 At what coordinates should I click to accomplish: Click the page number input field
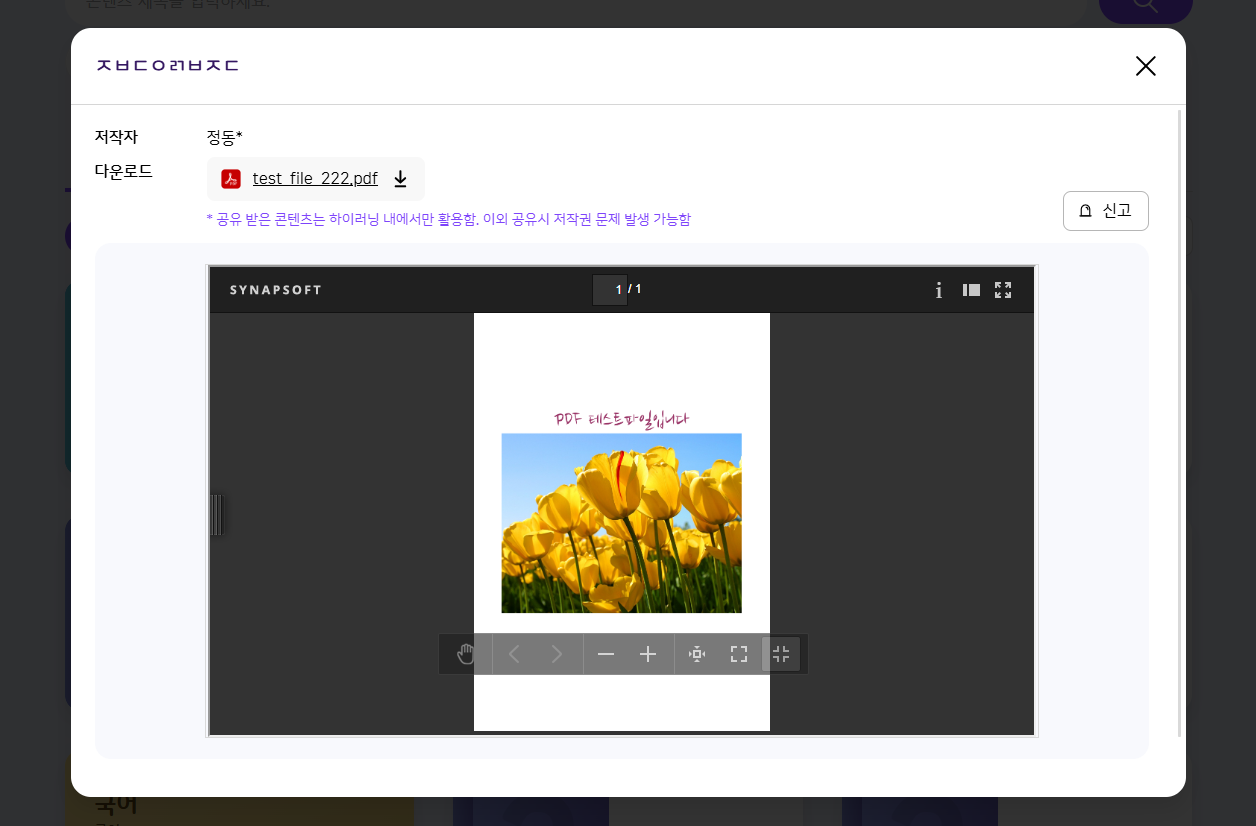coord(610,290)
